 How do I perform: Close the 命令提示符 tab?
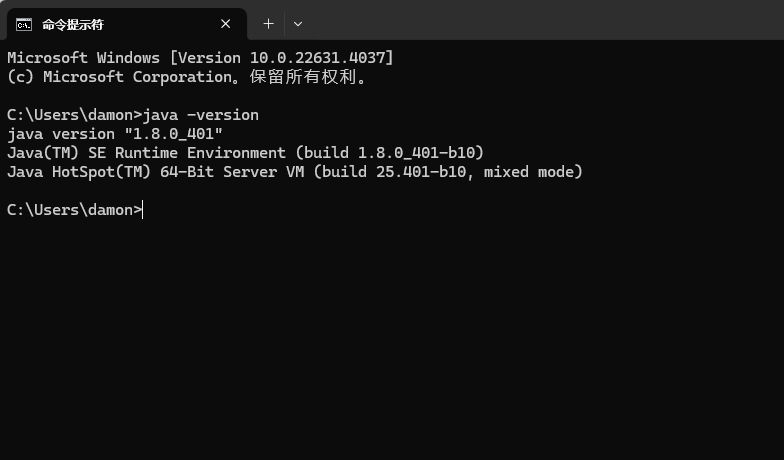click(226, 24)
